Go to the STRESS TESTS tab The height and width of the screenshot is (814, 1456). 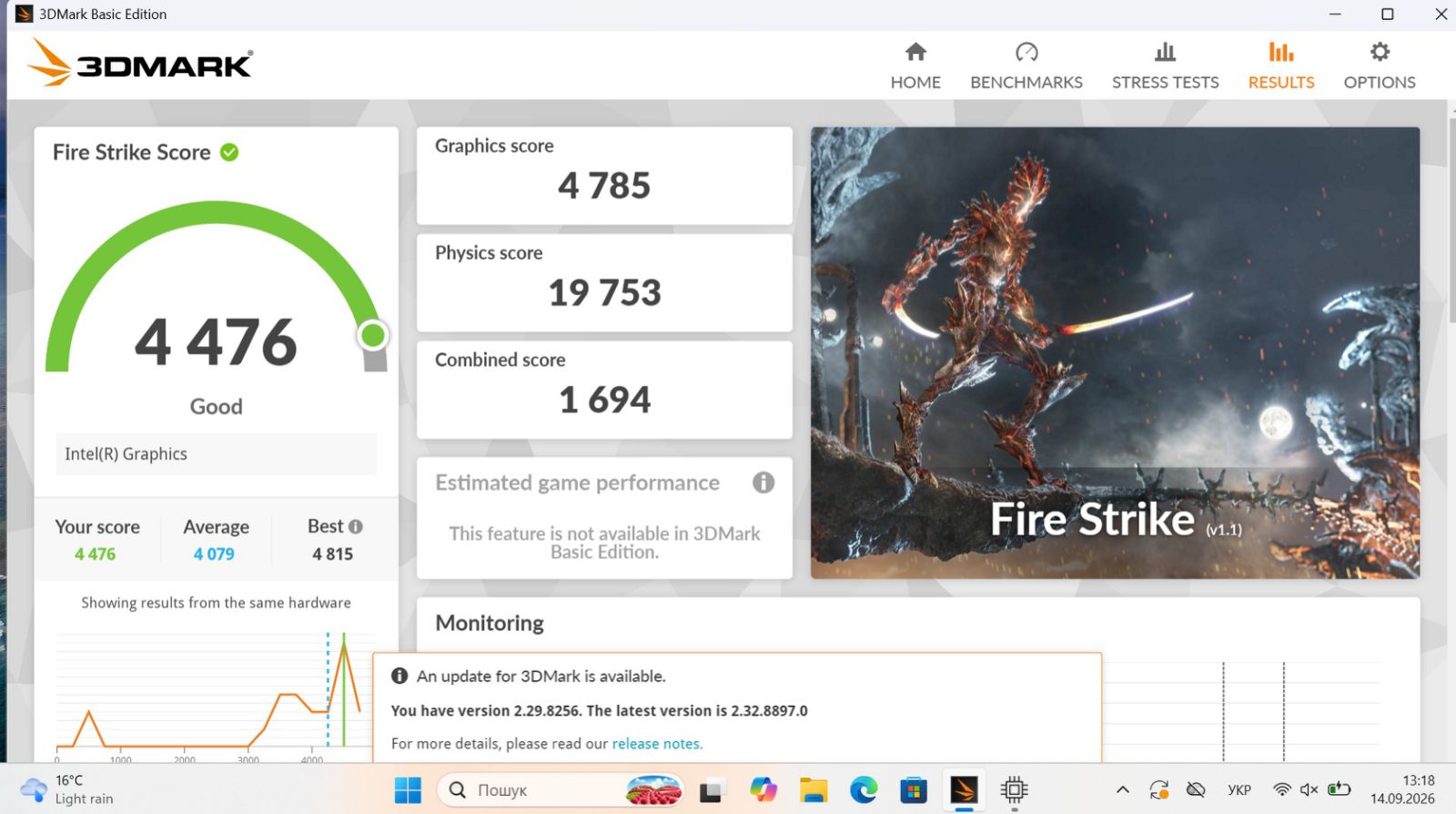(x=1165, y=66)
